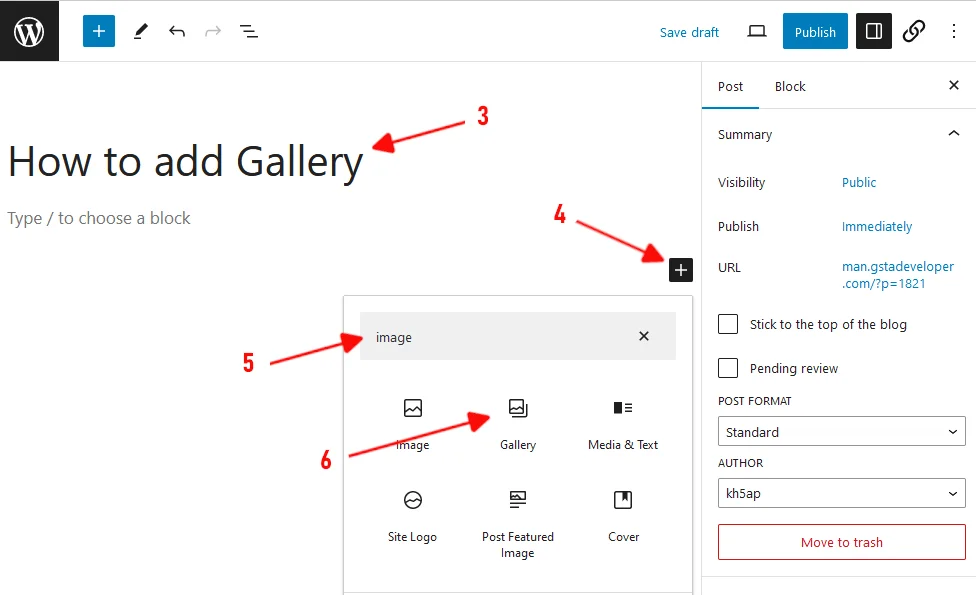Open the Document Overview list icon

tap(249, 31)
